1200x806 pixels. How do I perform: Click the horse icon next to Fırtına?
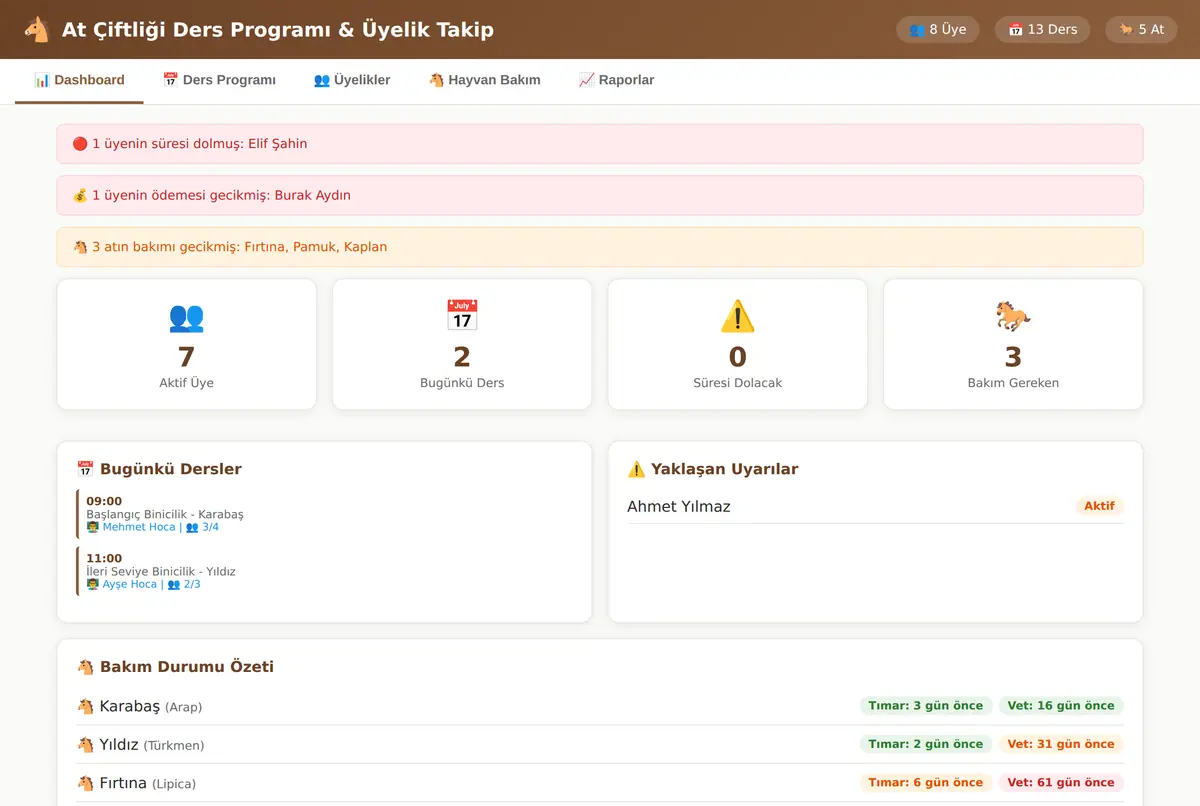(x=85, y=783)
